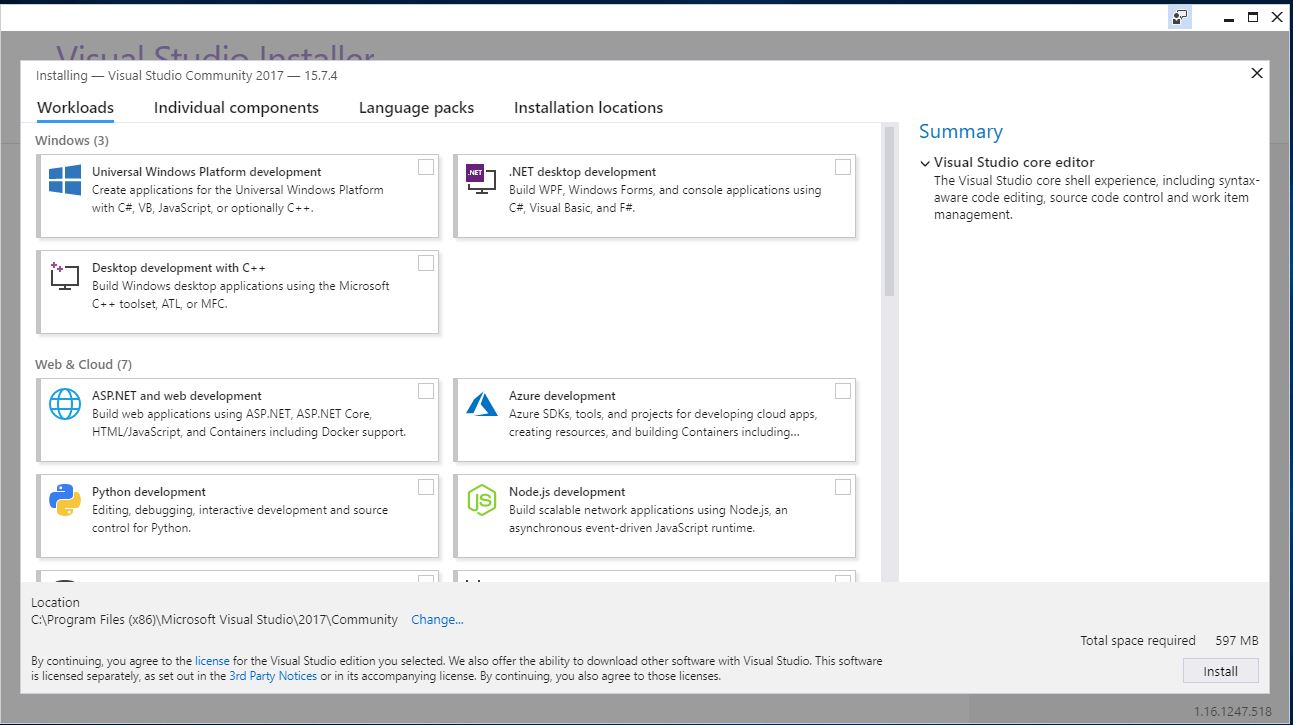Click the ASP.NET globe icon
This screenshot has width=1293, height=725.
(65, 404)
